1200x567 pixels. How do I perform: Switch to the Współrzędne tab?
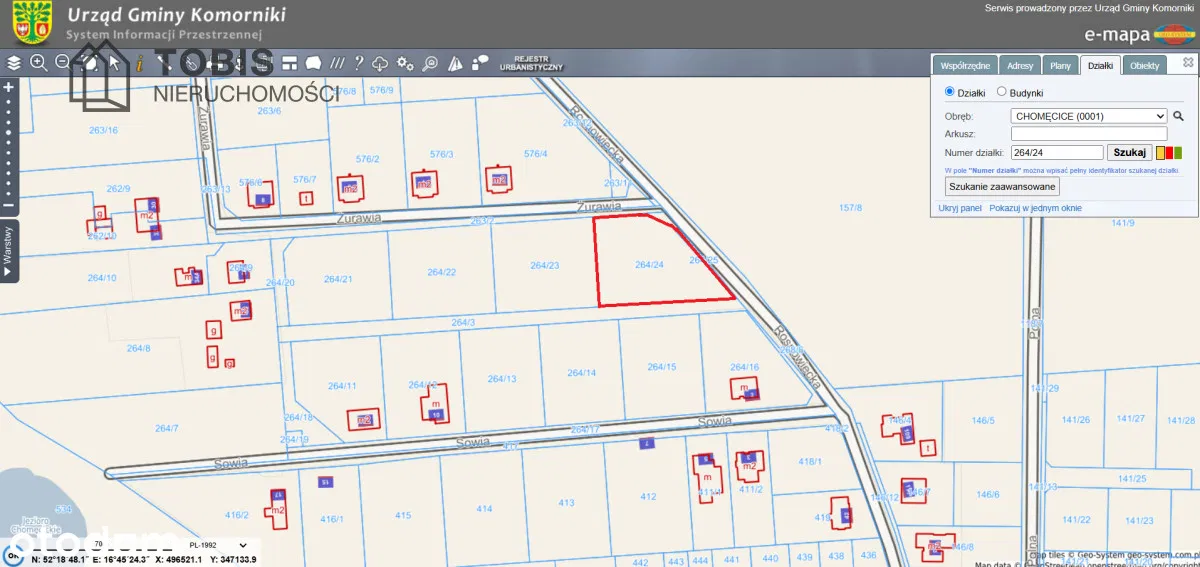[965, 65]
